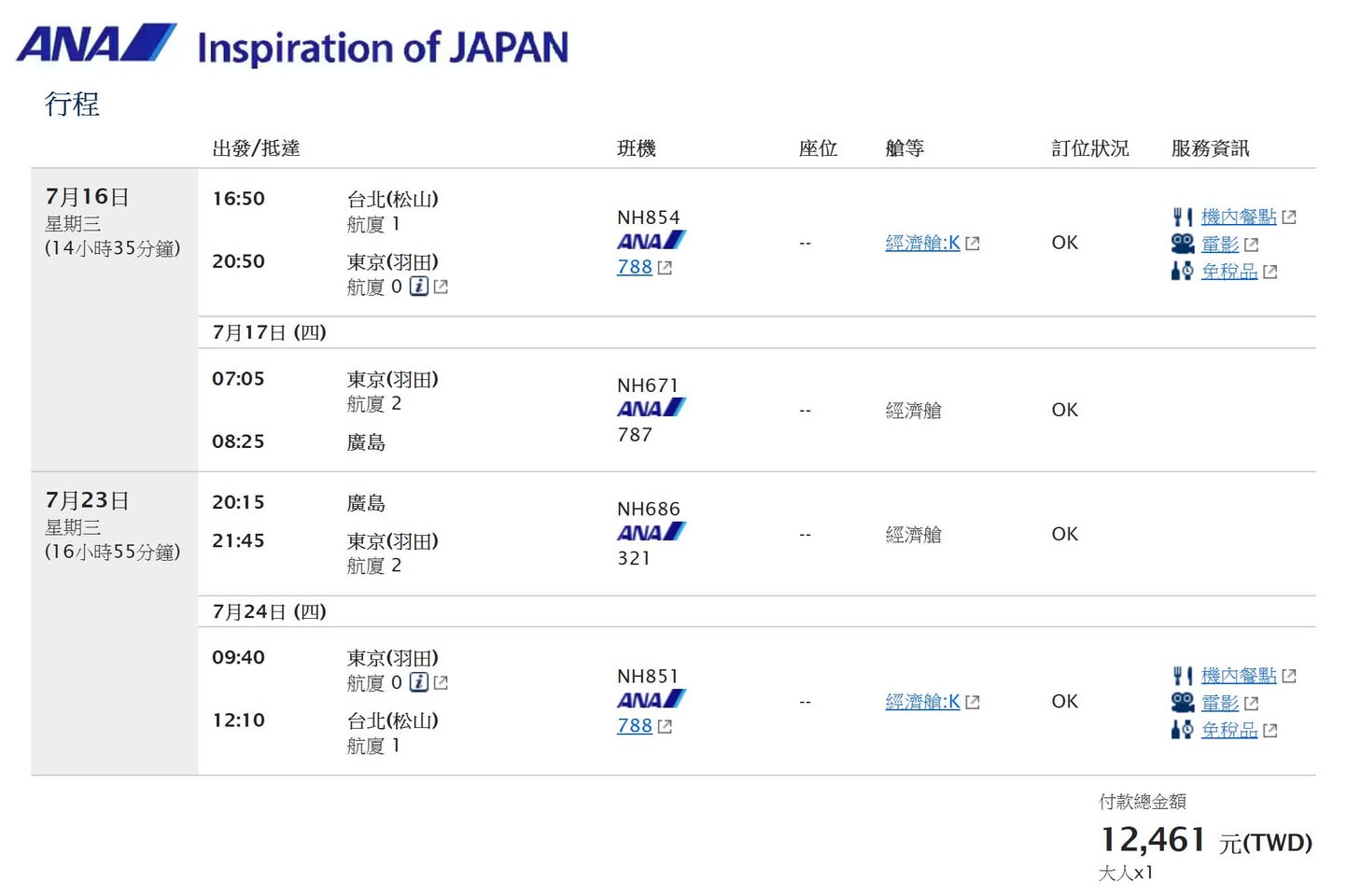Click the in-flight meal fork icon for NH854
Image resolution: width=1347 pixels, height=896 pixels.
1182,217
